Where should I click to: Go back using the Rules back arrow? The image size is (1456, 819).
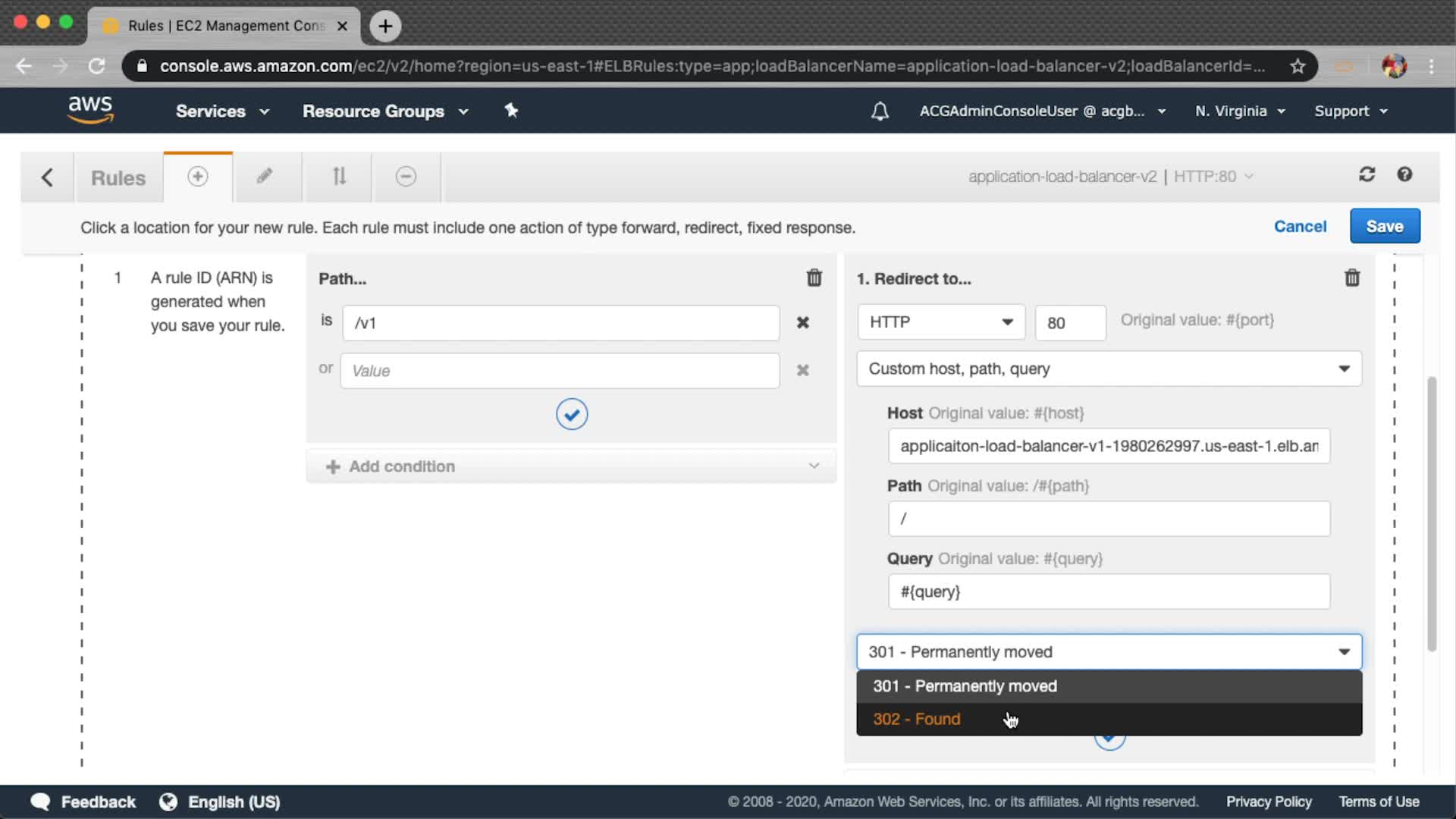(47, 177)
